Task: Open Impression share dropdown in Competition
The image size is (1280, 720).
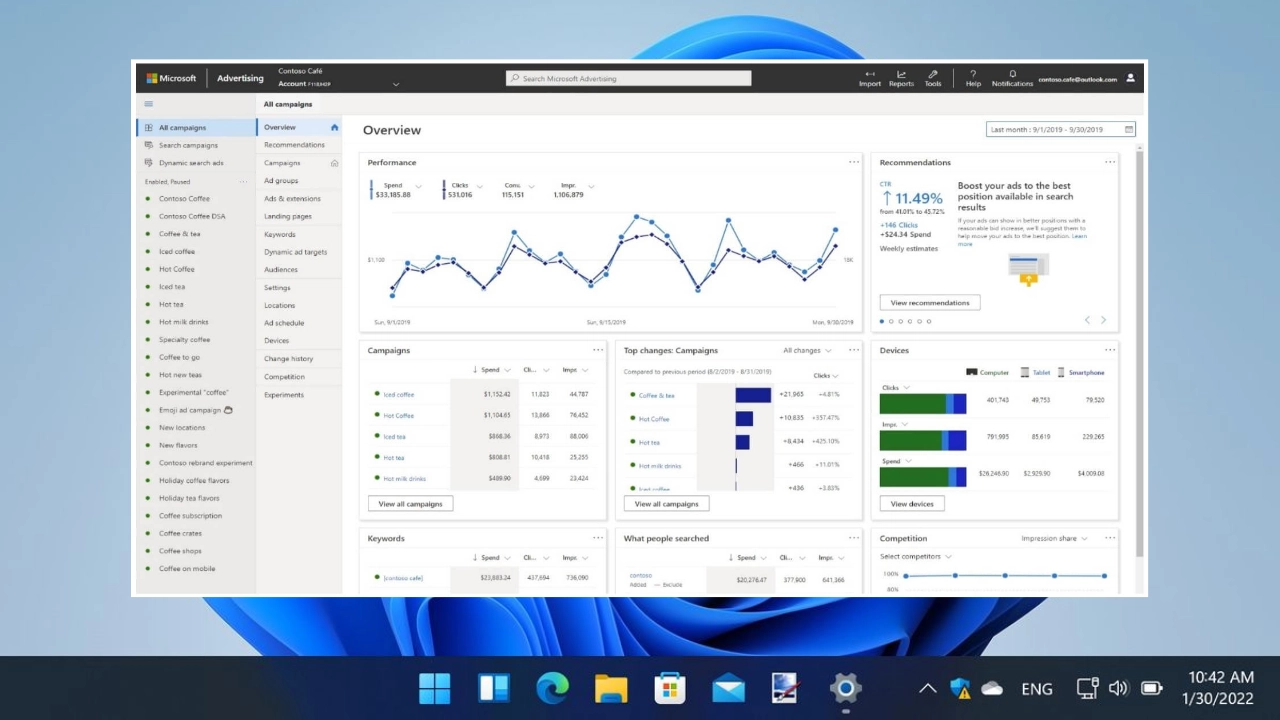Action: (x=1054, y=538)
